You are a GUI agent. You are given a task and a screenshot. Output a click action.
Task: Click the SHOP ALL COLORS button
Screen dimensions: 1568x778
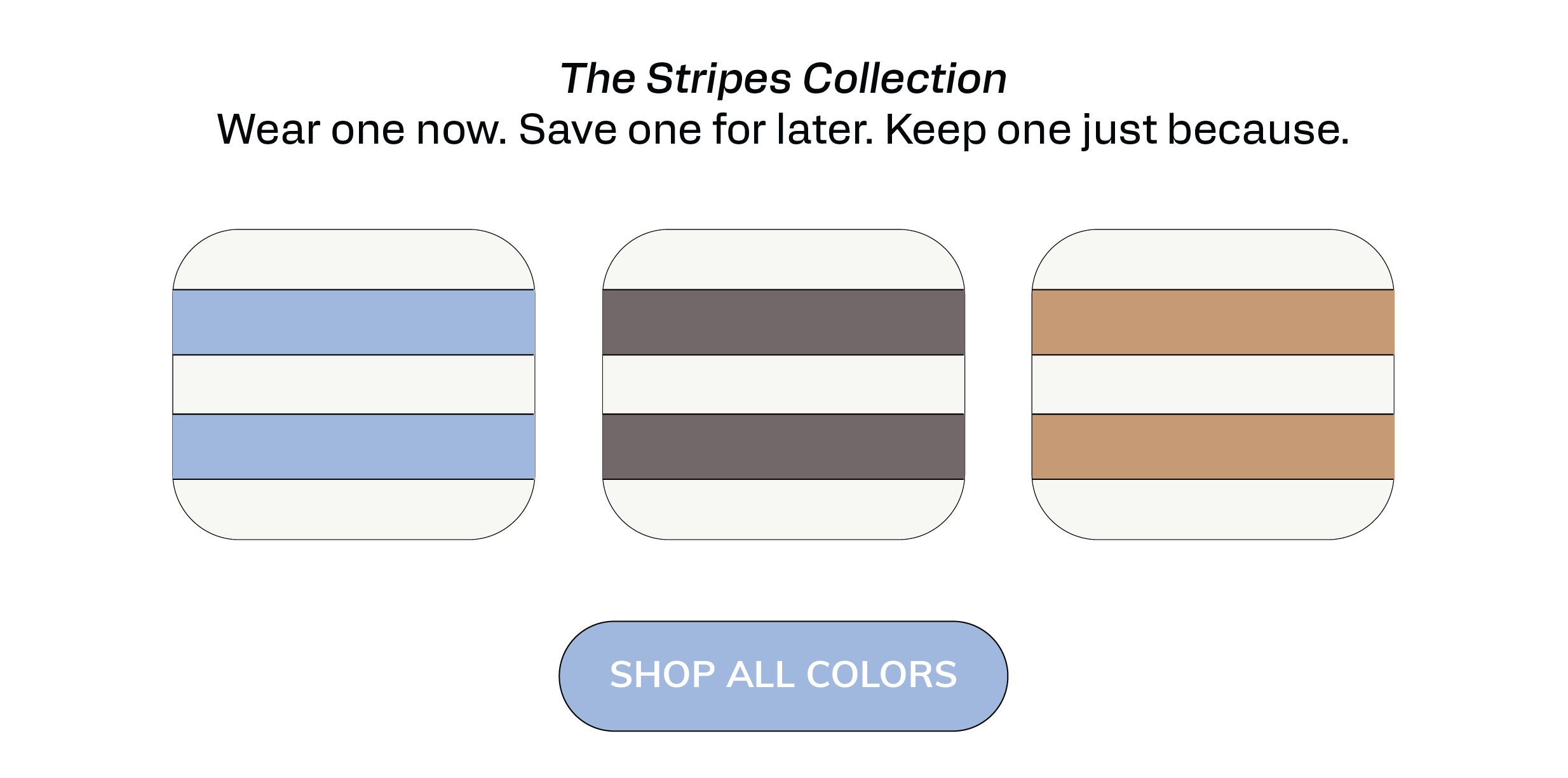[x=783, y=676]
